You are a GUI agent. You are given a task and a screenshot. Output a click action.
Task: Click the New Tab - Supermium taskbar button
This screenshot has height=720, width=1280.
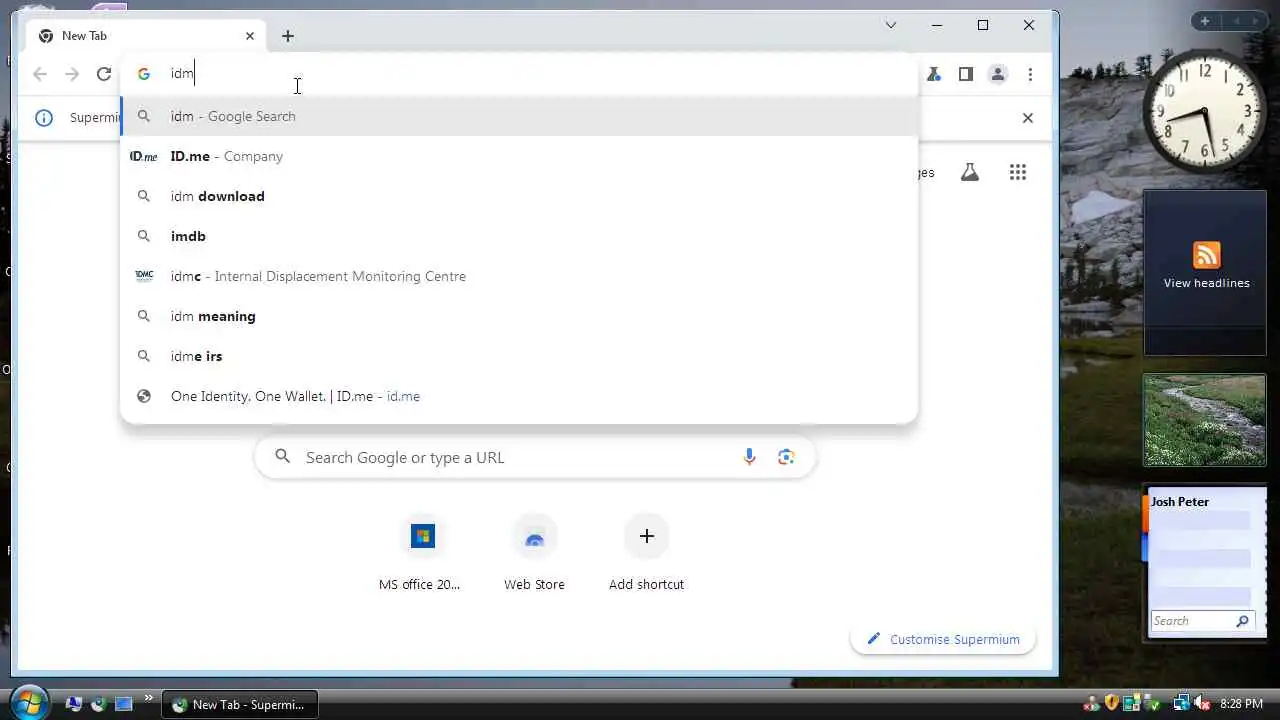[x=240, y=705]
